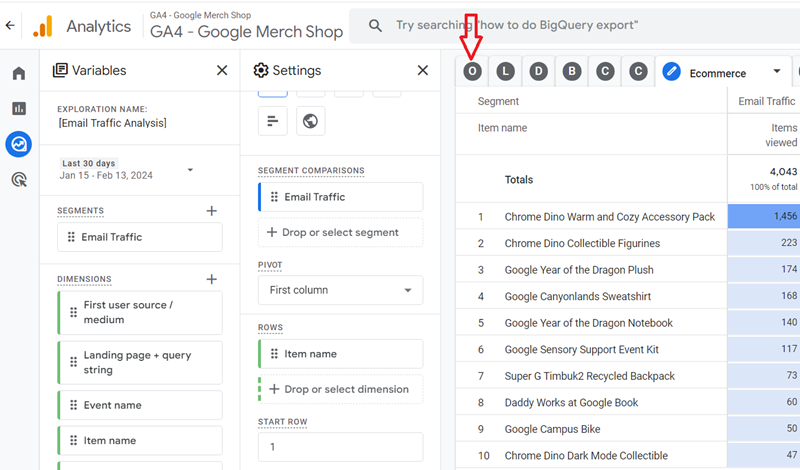Click the exploration name Email Traffic Analysis
Screen dimensions: 800x470
112,123
